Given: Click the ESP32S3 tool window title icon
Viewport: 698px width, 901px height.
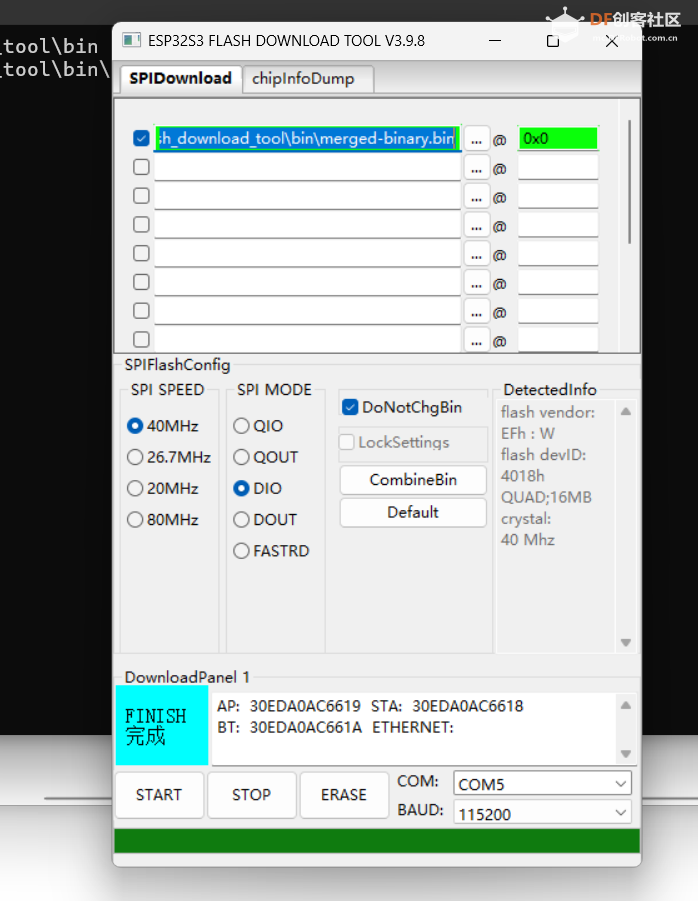Looking at the screenshot, I should tap(132, 40).
